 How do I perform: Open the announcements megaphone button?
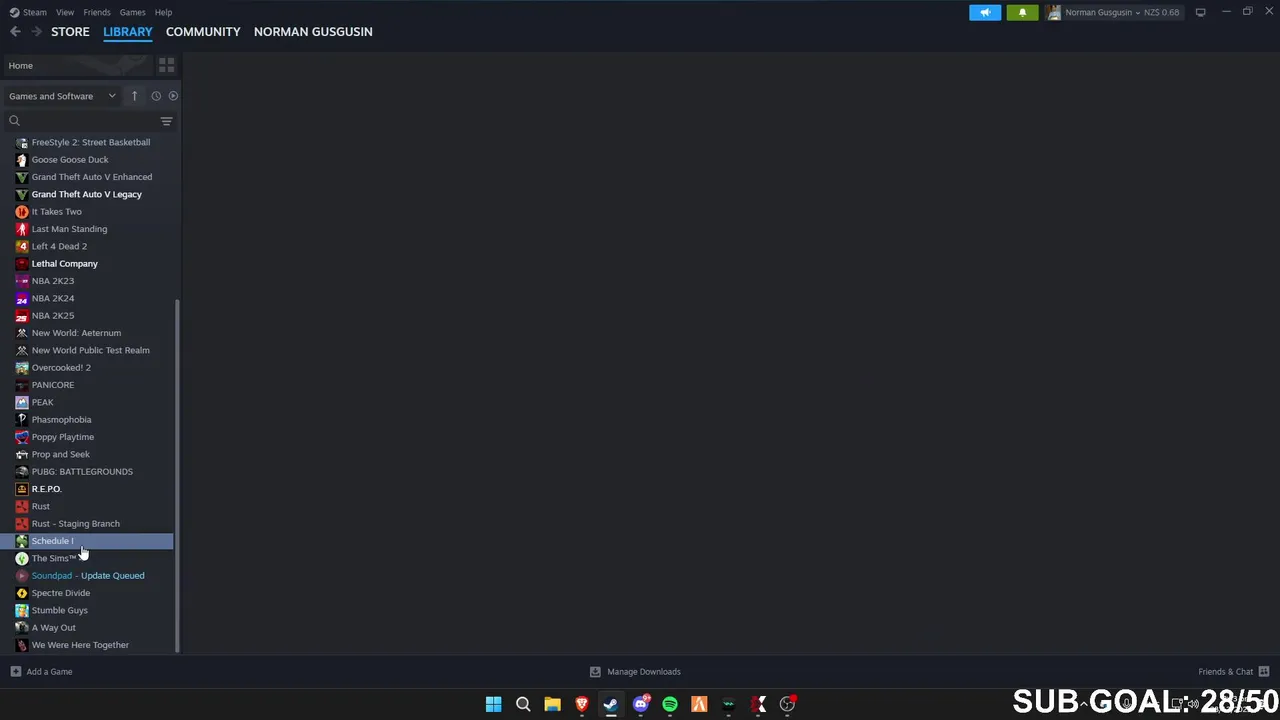[x=985, y=12]
